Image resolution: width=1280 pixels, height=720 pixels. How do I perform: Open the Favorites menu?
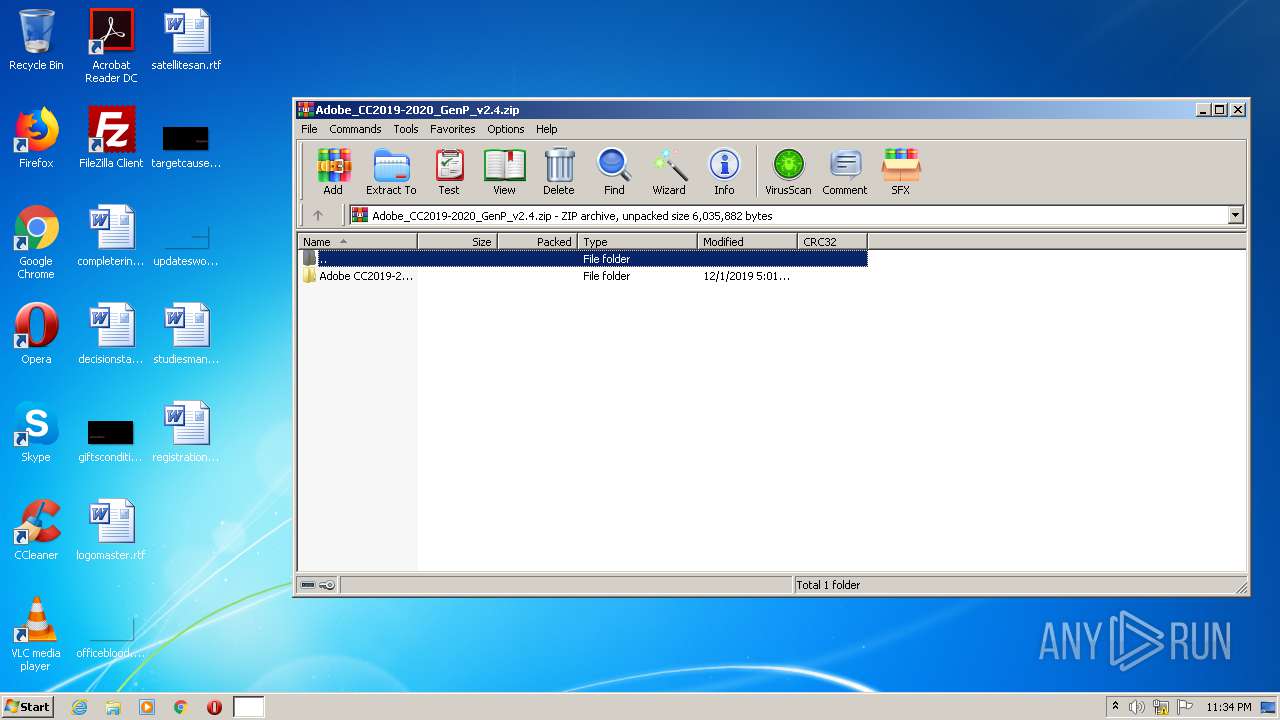pyautogui.click(x=453, y=129)
